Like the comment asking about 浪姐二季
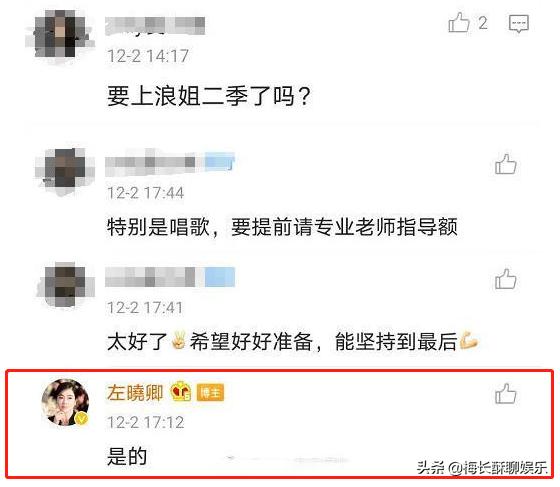560x487 pixels. click(459, 23)
